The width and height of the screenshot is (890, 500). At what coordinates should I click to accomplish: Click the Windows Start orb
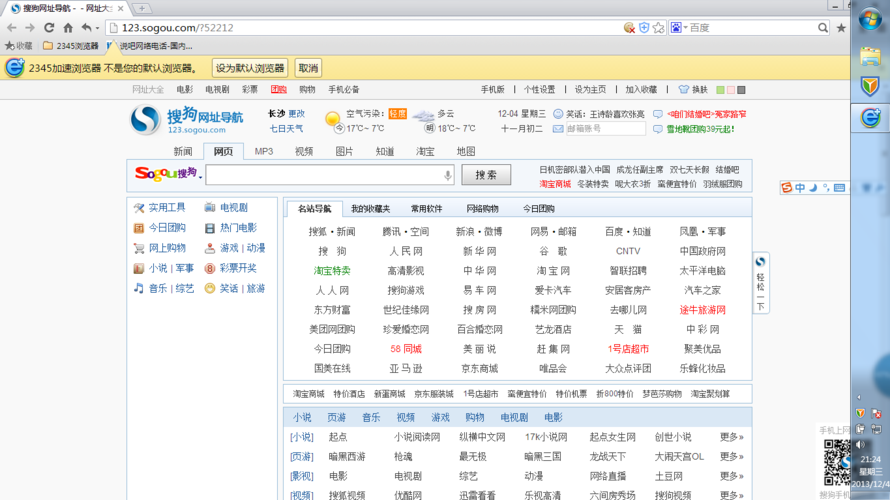click(870, 19)
